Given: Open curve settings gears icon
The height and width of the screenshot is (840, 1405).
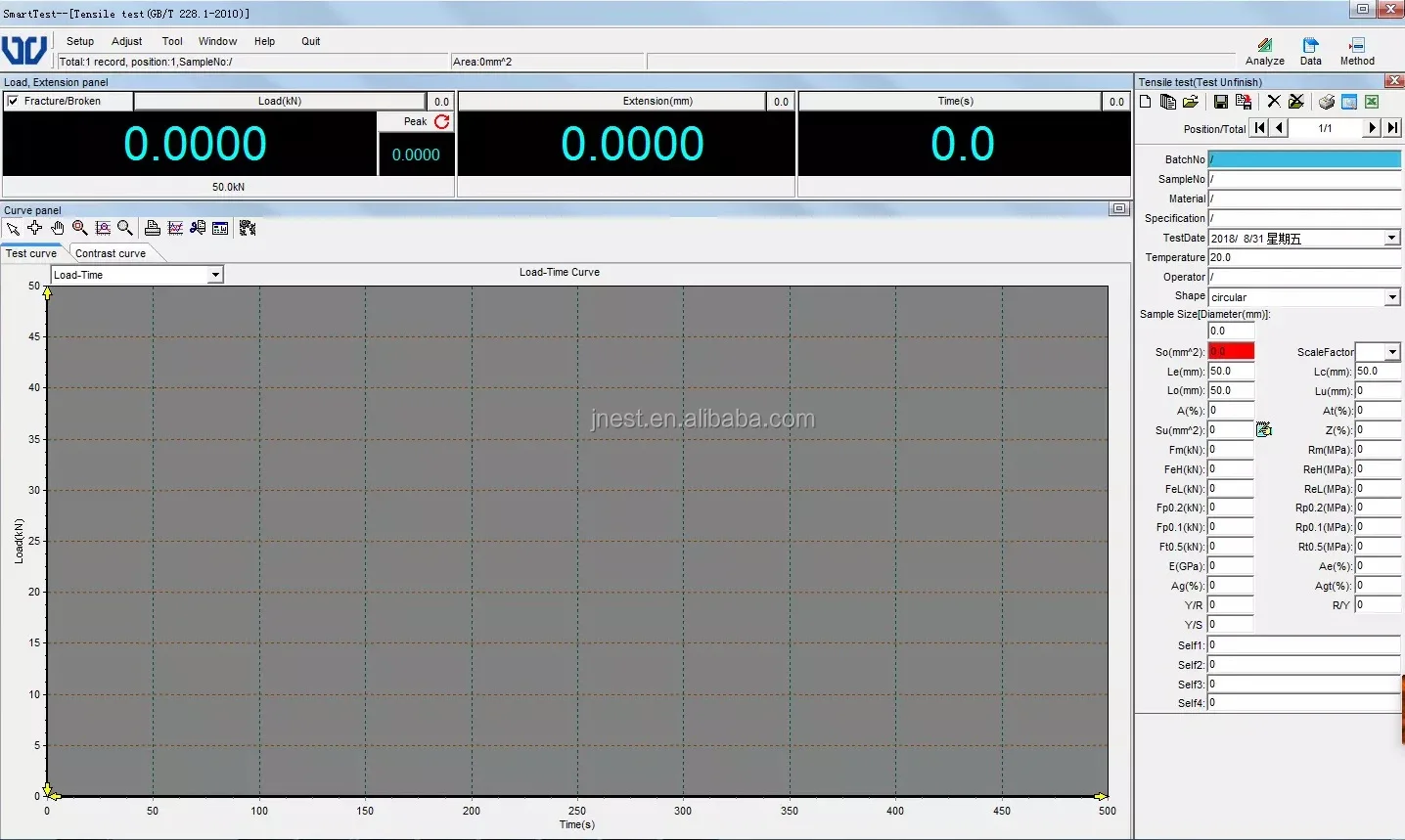Looking at the screenshot, I should 248,228.
